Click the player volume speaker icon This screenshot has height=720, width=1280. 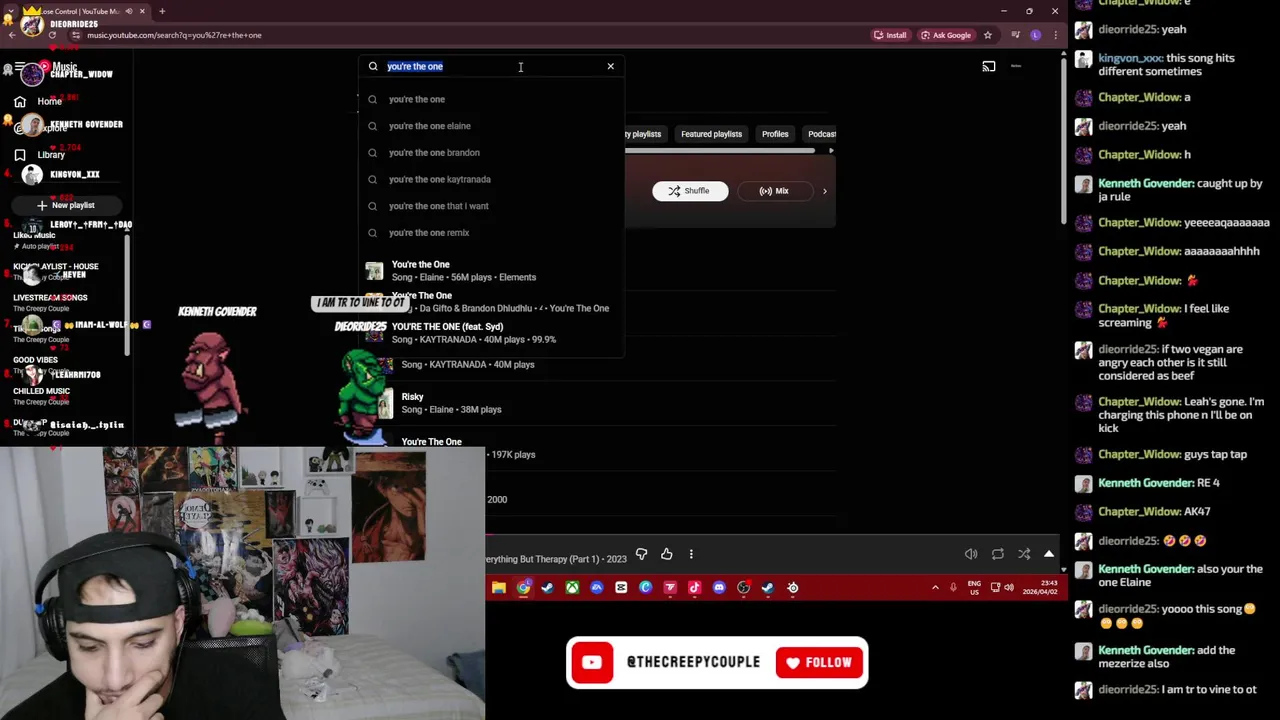(971, 554)
